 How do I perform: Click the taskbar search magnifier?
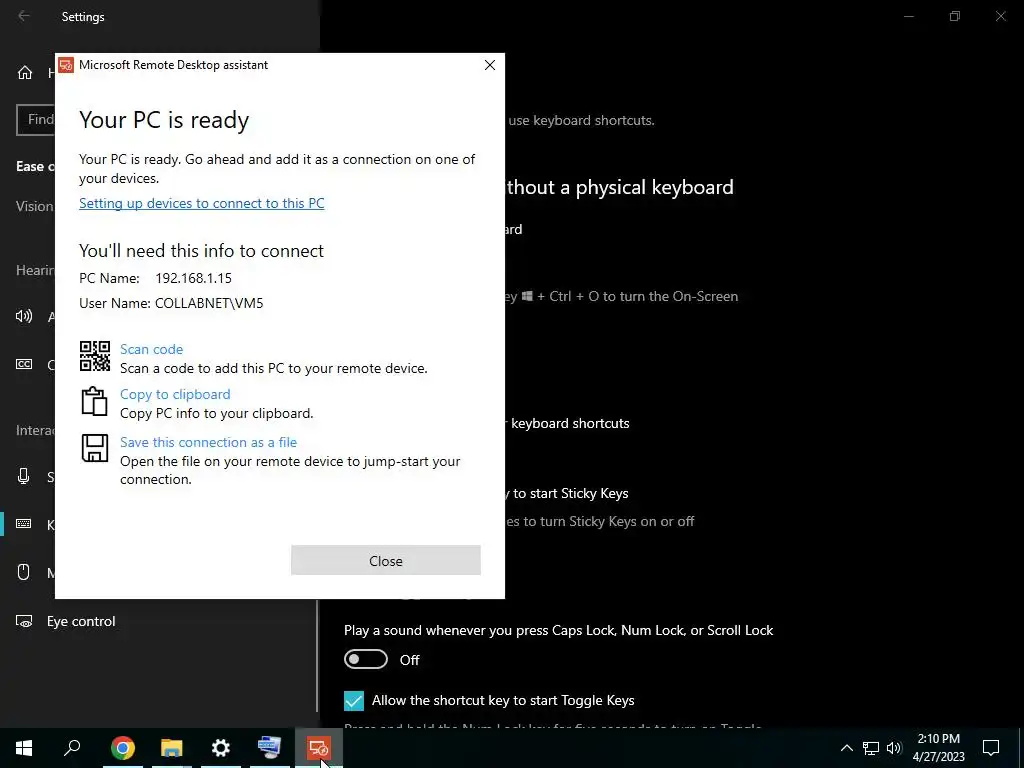[x=72, y=748]
